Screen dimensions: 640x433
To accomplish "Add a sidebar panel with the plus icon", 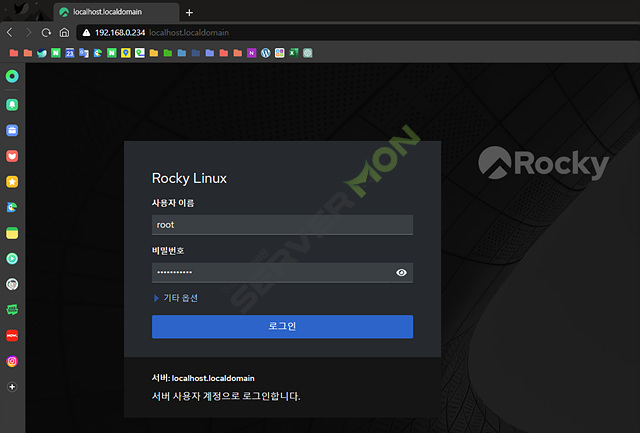I will [x=12, y=387].
